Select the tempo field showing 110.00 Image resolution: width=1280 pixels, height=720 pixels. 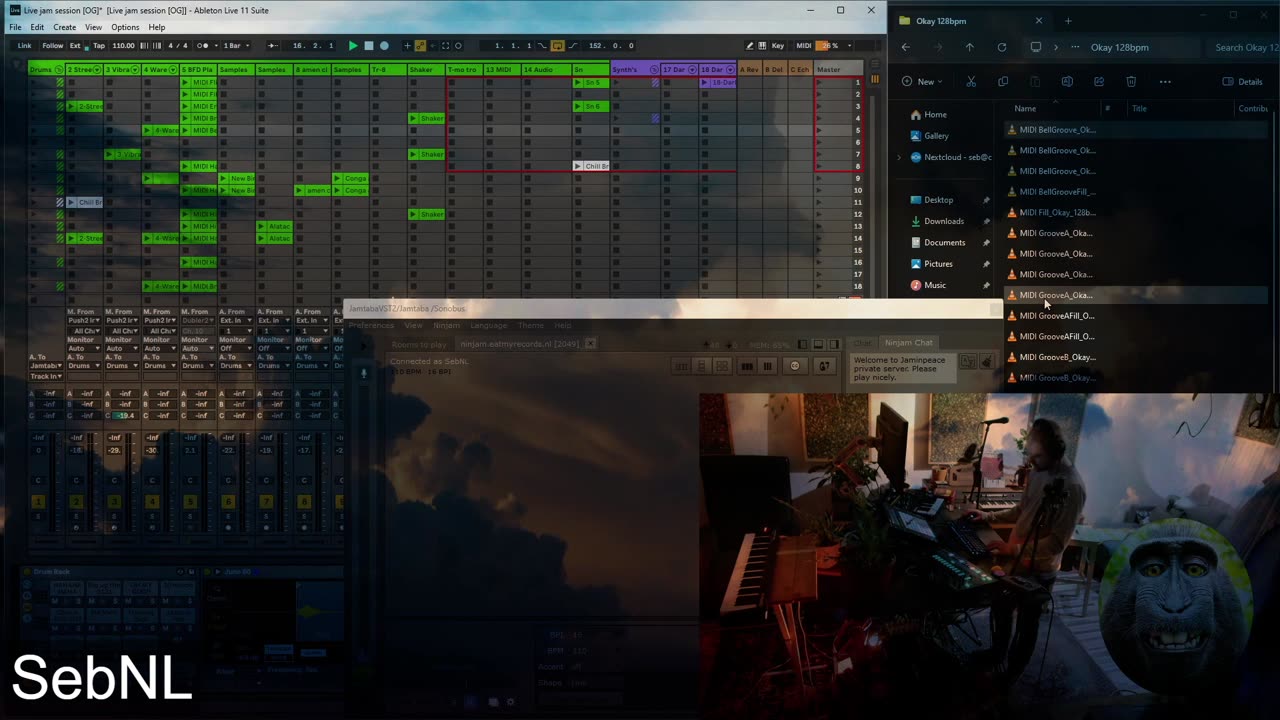point(123,45)
